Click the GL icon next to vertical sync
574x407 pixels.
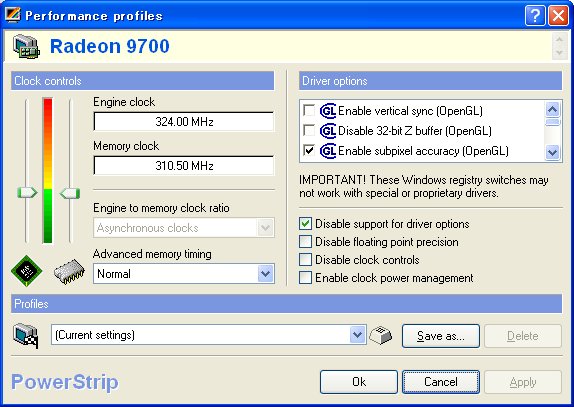click(328, 111)
